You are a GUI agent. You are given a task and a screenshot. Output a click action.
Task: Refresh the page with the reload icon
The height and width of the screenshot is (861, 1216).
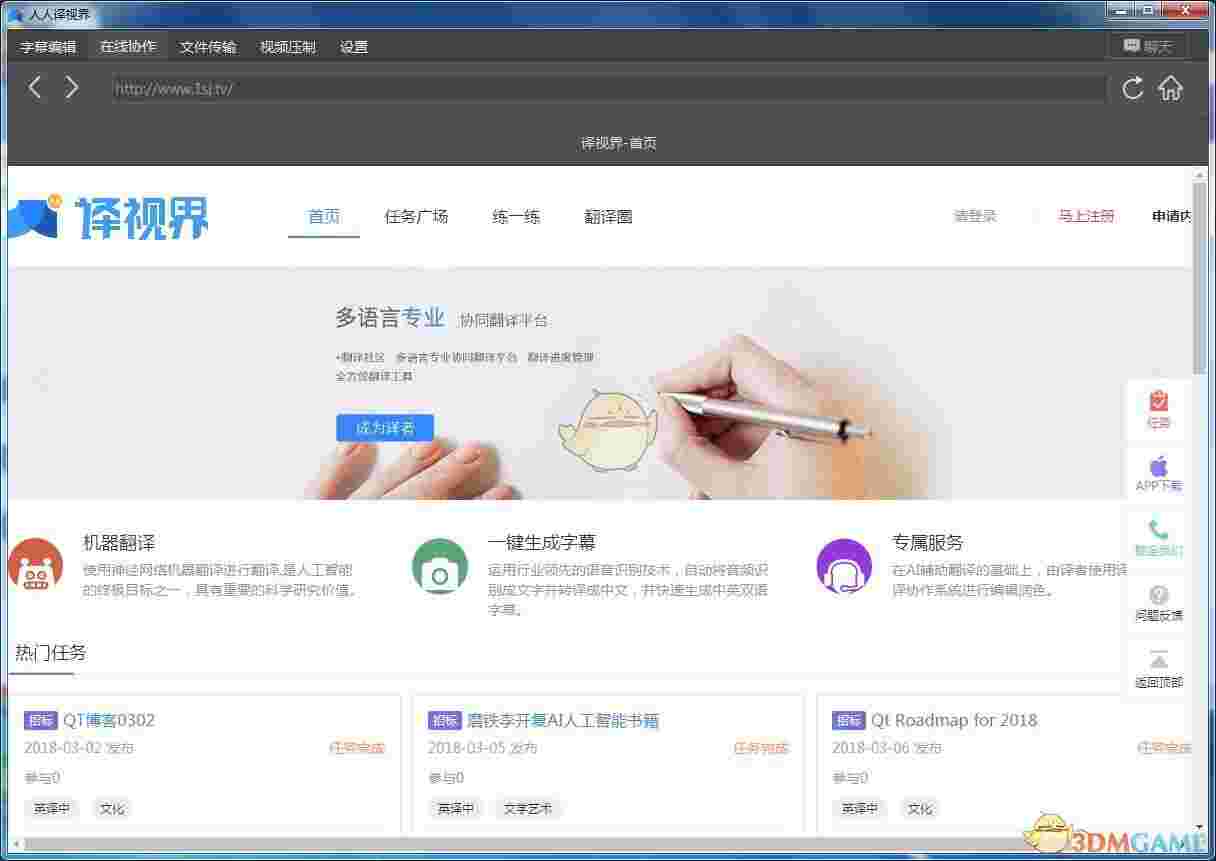[x=1131, y=88]
